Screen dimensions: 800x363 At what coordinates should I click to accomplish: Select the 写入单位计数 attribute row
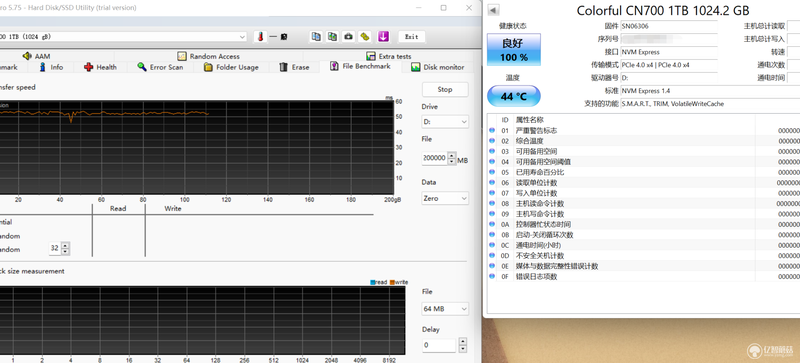[x=644, y=193]
